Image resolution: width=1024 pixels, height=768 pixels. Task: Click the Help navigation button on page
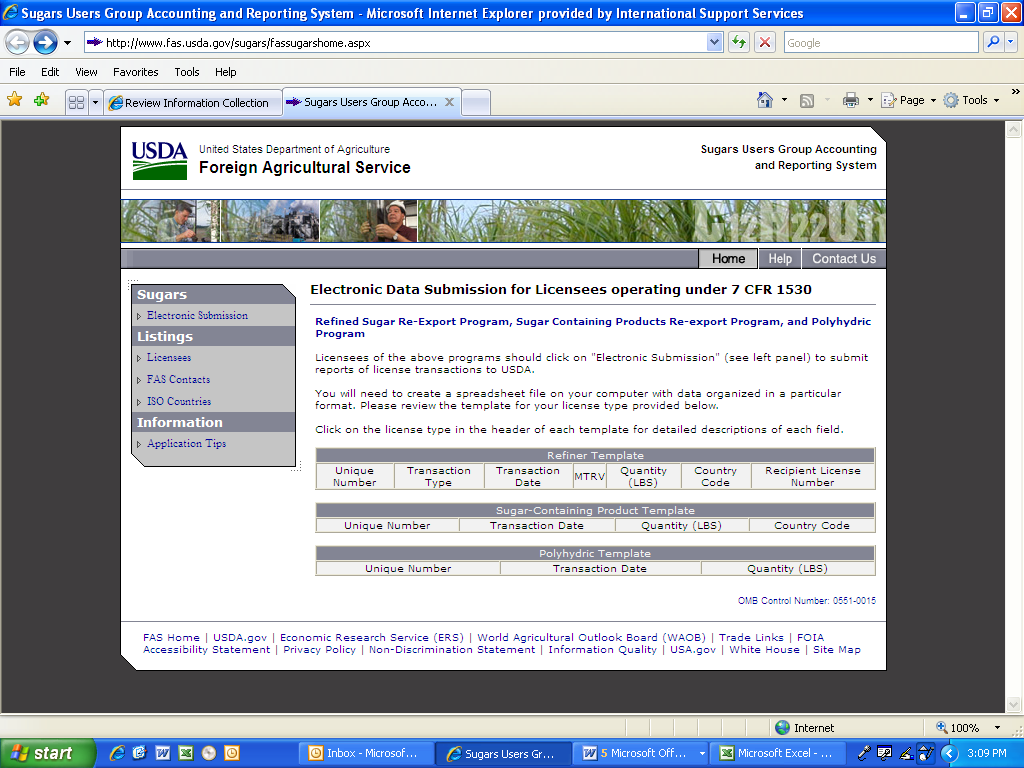coord(780,259)
